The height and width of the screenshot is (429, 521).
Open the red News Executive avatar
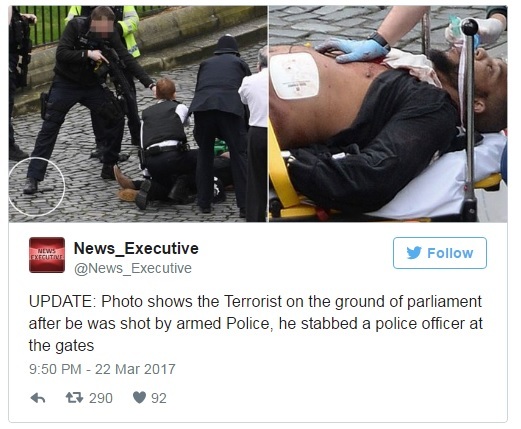click(x=47, y=255)
